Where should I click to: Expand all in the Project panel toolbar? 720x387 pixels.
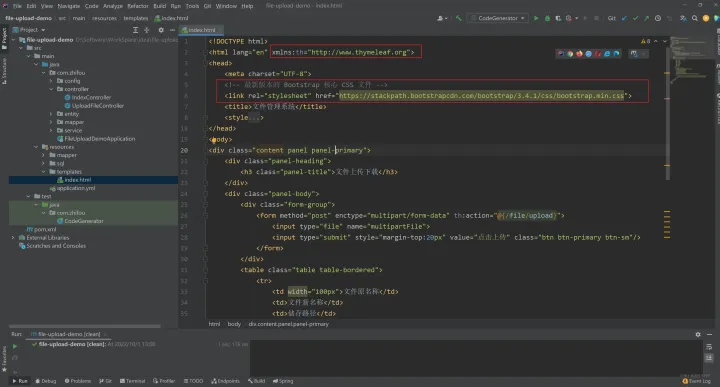click(135, 30)
